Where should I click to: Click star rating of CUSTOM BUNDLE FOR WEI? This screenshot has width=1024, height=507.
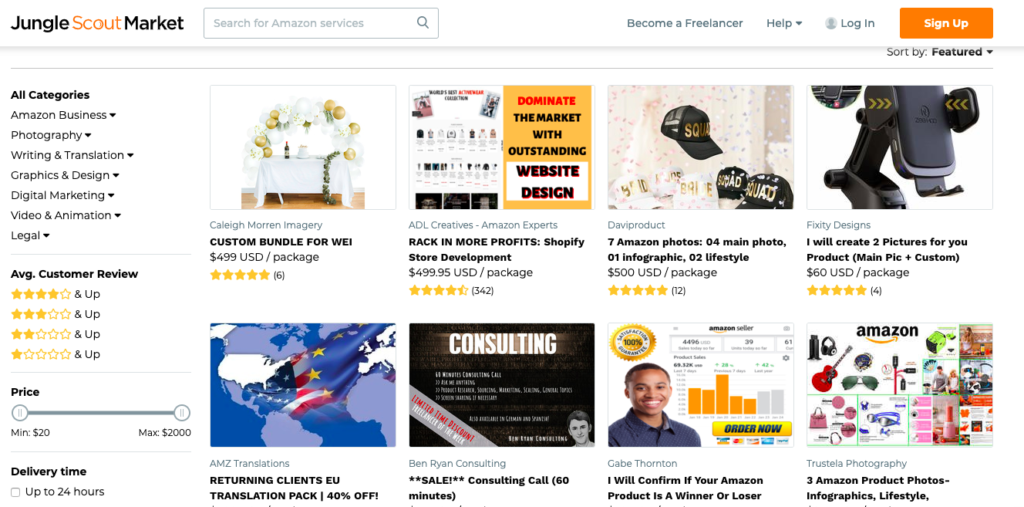click(240, 275)
